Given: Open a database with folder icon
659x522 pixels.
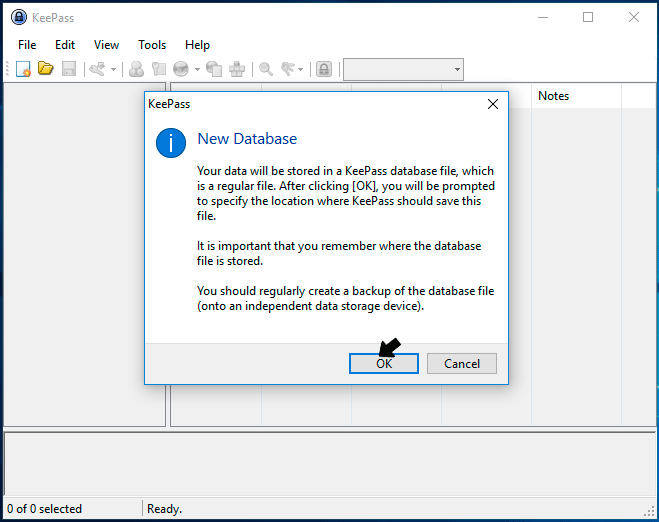Looking at the screenshot, I should pos(46,69).
